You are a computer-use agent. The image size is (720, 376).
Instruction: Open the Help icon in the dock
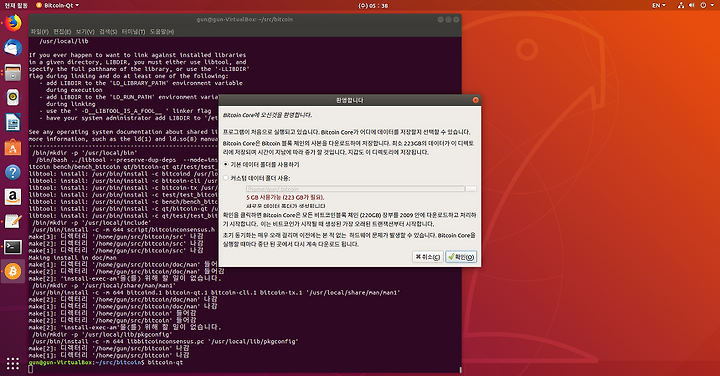13,172
